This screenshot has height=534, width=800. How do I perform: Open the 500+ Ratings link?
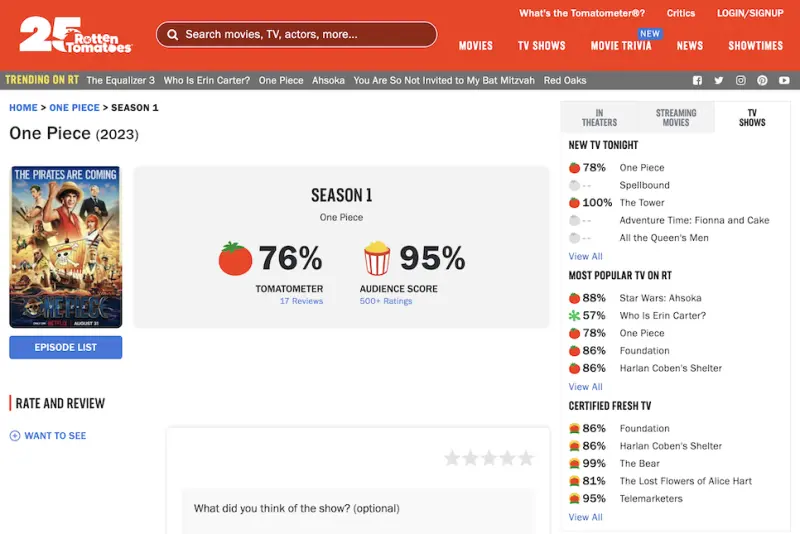pyautogui.click(x=386, y=301)
